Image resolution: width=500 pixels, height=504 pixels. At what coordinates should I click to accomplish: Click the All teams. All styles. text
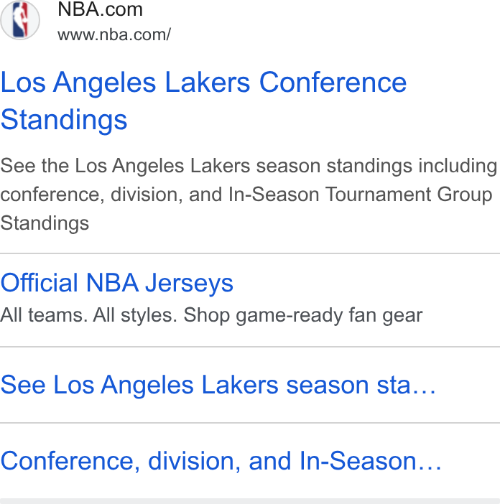click(x=88, y=315)
